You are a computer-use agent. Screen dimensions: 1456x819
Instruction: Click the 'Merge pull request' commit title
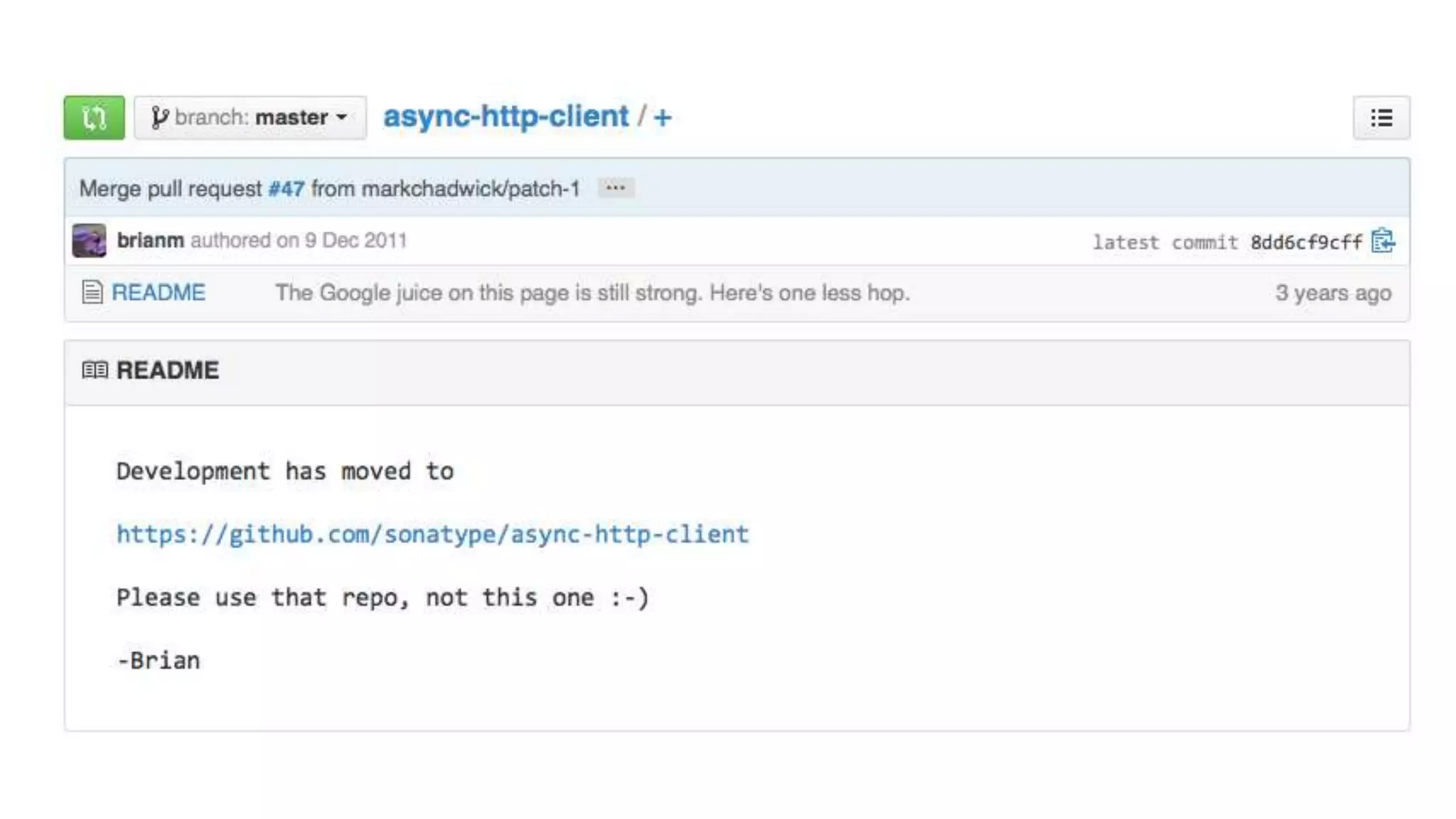coord(171,188)
